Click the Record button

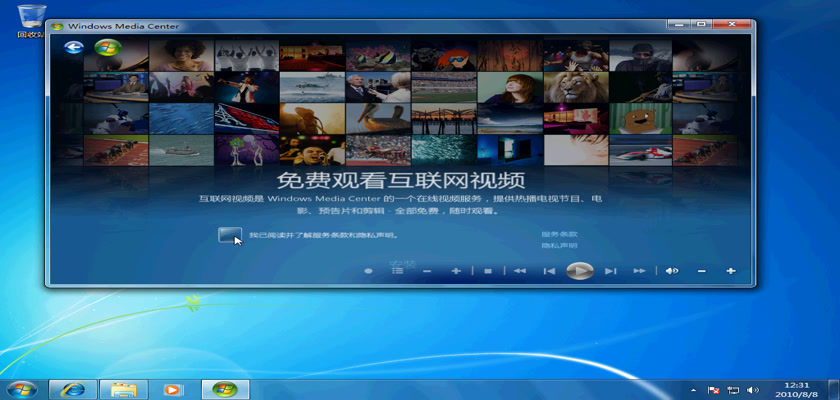click(368, 271)
